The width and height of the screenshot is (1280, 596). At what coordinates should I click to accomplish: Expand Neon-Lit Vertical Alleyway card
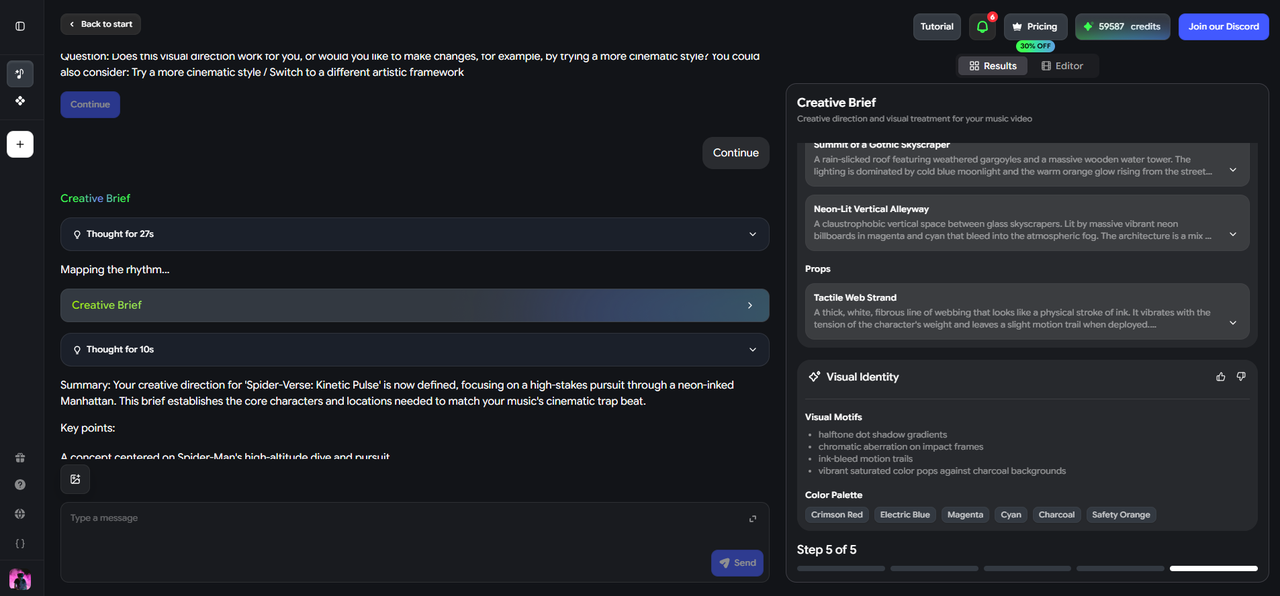click(x=1232, y=234)
